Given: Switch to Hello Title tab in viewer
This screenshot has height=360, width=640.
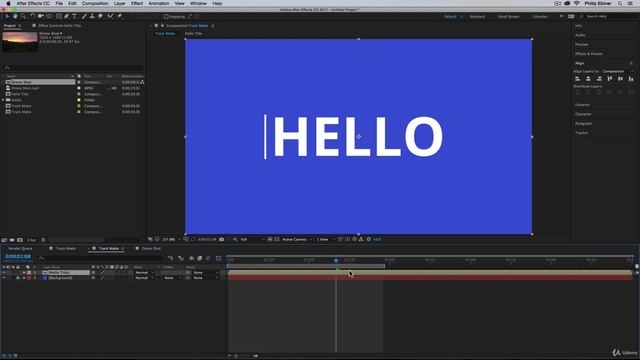Looking at the screenshot, I should click(193, 33).
